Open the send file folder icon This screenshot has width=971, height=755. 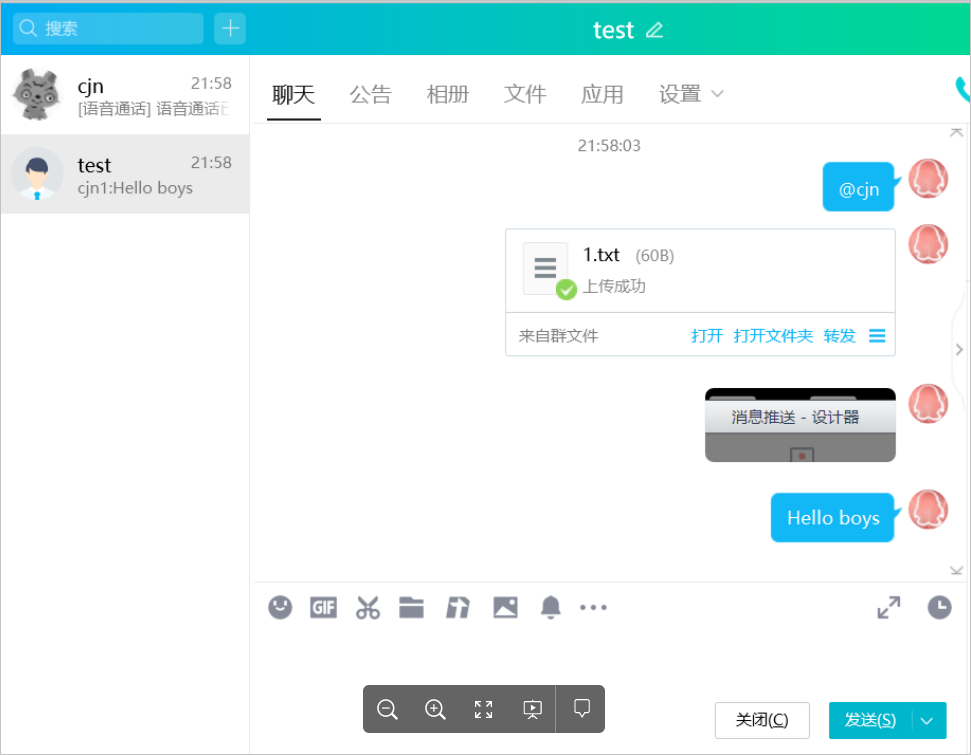pos(412,607)
